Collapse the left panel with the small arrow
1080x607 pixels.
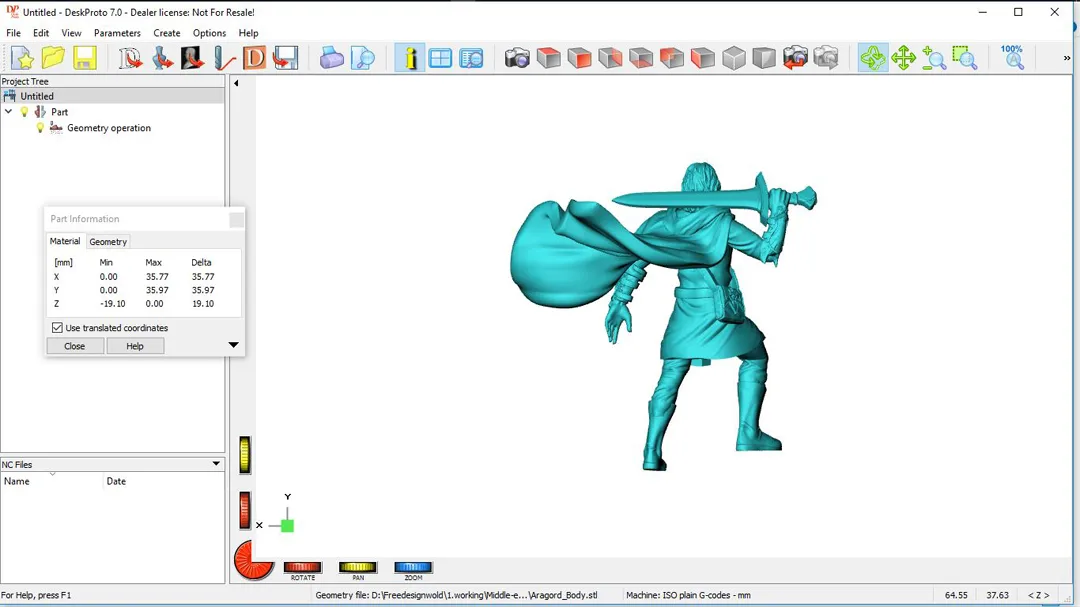click(236, 83)
